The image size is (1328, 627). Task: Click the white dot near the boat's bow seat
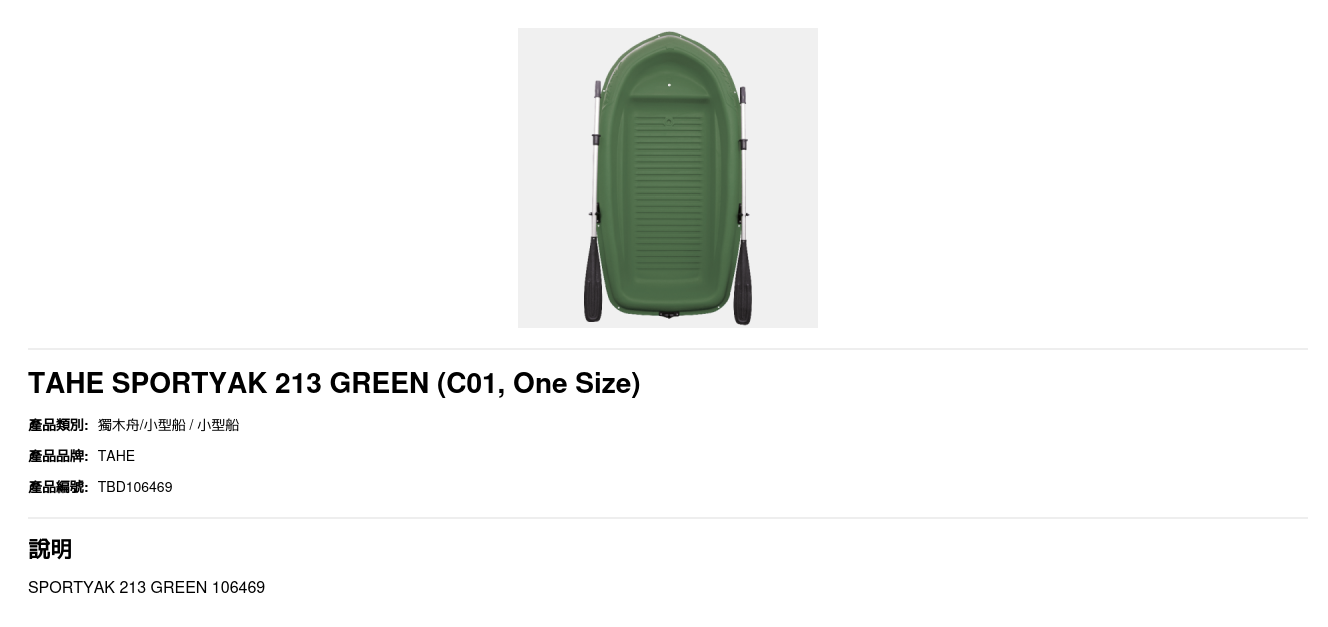(x=669, y=85)
